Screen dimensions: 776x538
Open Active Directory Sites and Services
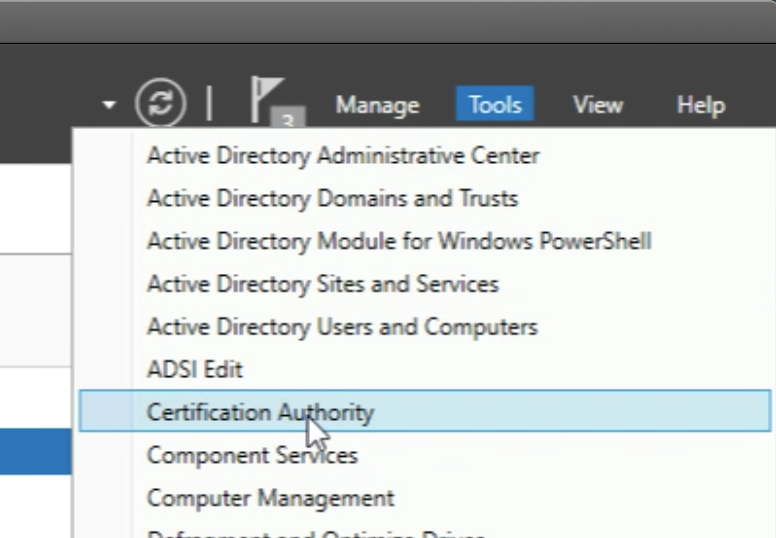(322, 284)
